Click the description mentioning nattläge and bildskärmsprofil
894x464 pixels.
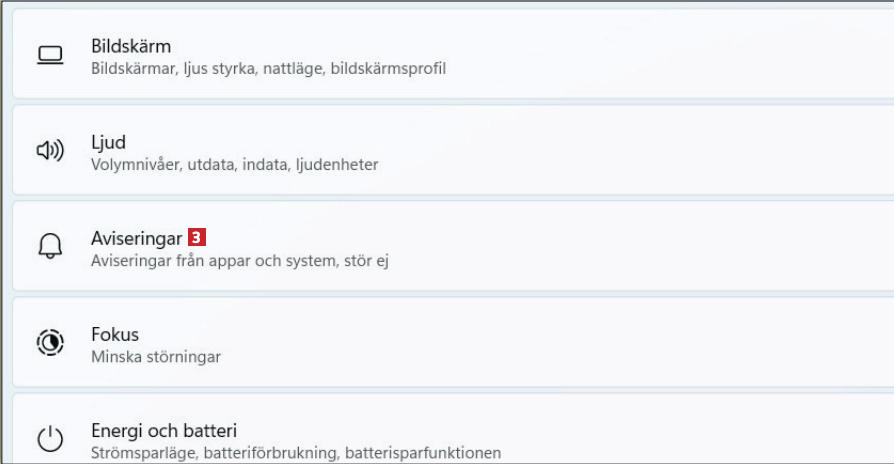pyautogui.click(x=268, y=69)
